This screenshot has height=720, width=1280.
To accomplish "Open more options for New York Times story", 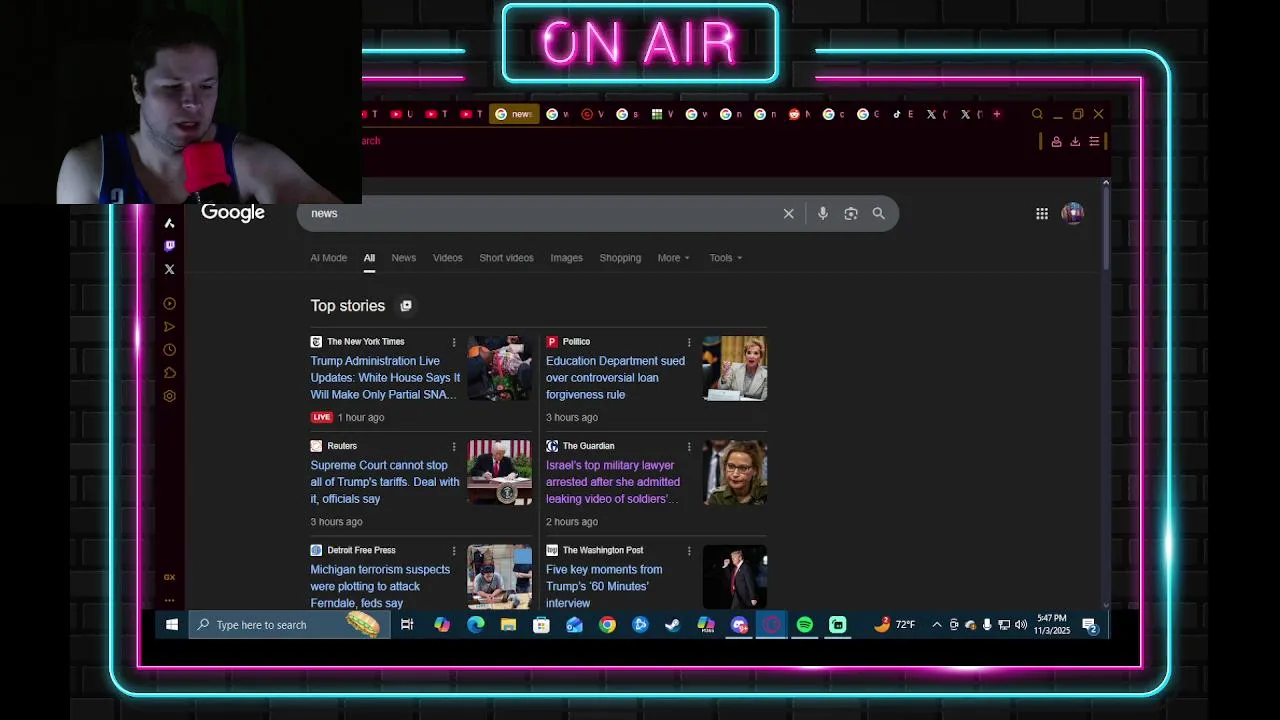I will 453,342.
